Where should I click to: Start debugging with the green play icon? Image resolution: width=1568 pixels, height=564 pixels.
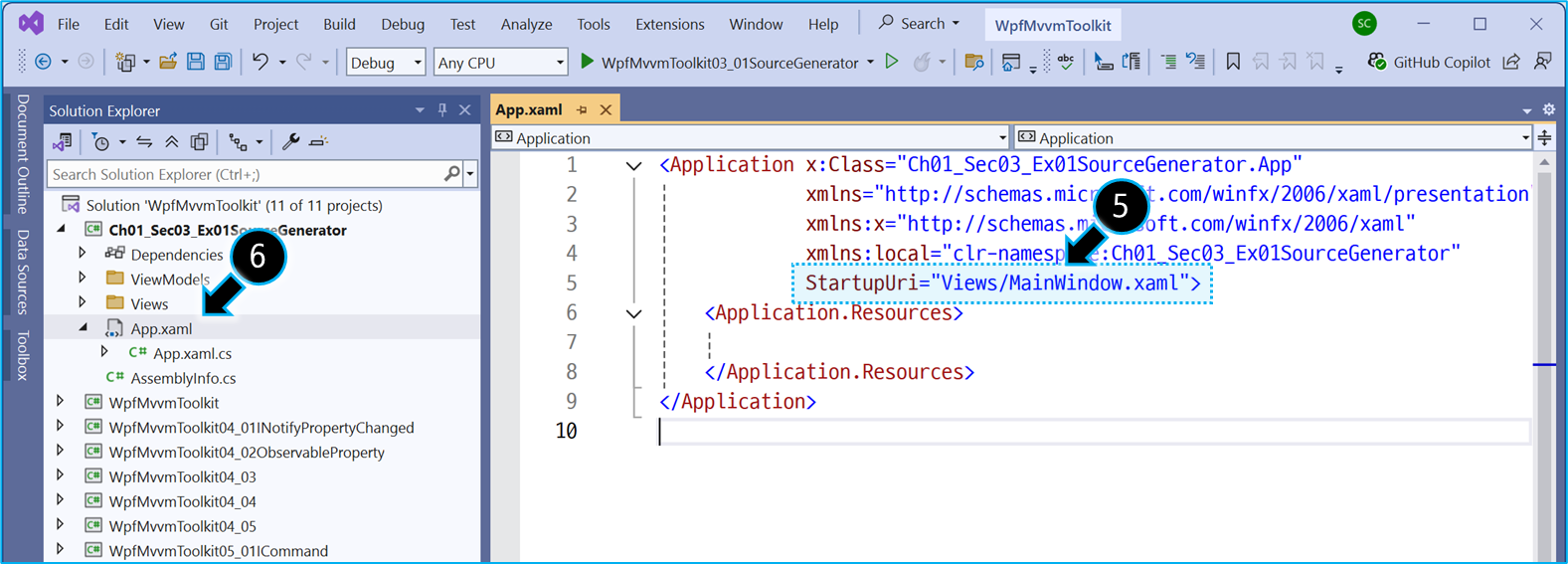[x=587, y=62]
